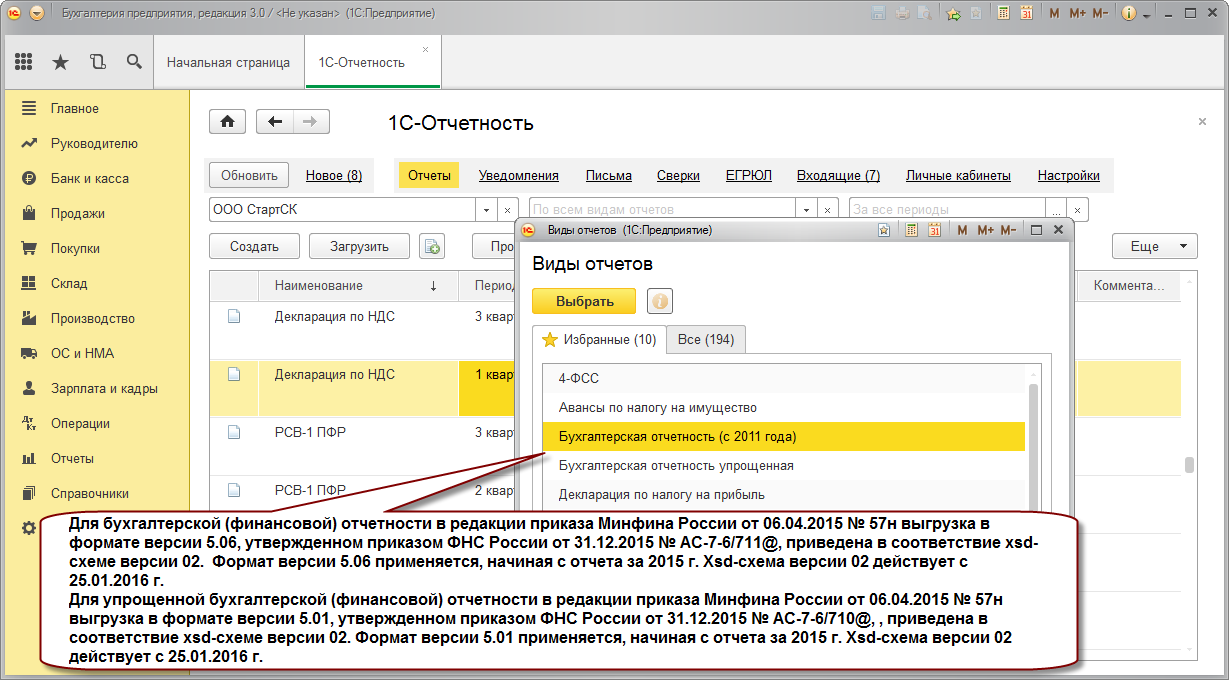The width and height of the screenshot is (1229, 680).
Task: Click the Обновить button
Action: point(249,175)
